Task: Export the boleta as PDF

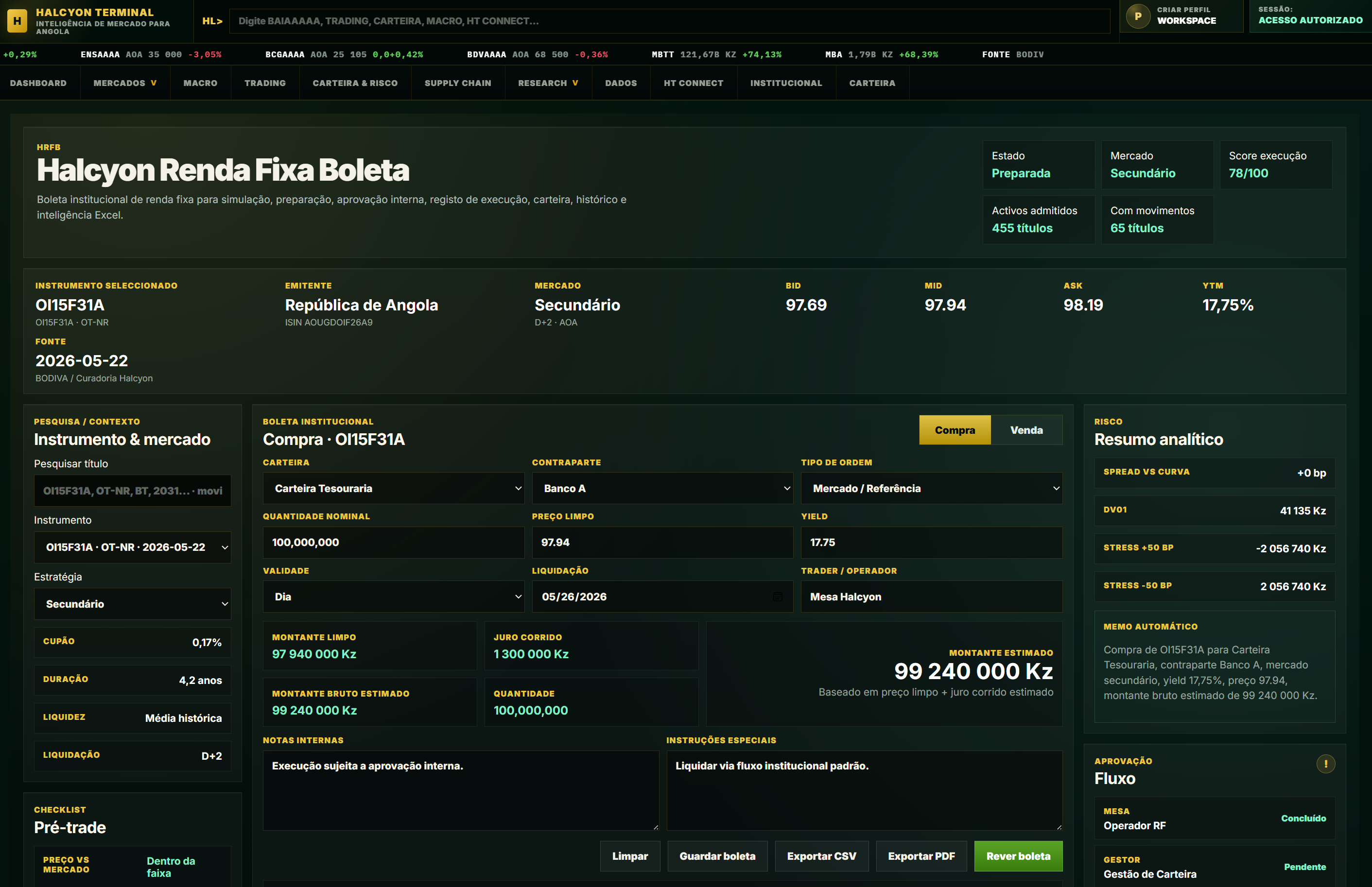Action: point(921,856)
